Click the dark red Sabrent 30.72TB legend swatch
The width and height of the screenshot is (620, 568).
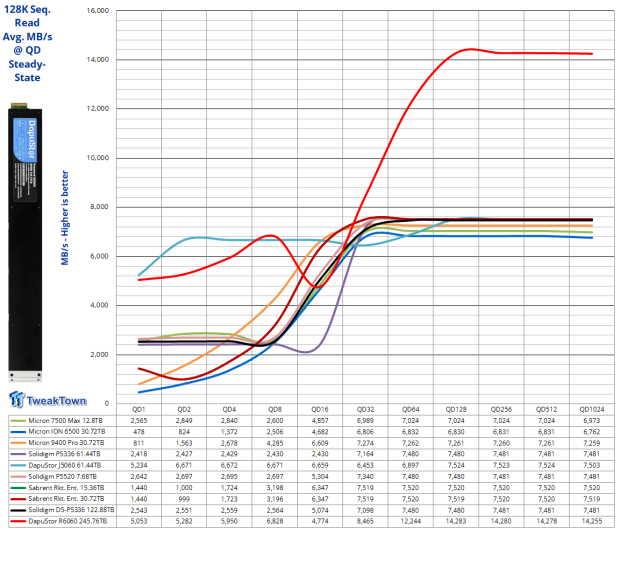click(18, 499)
